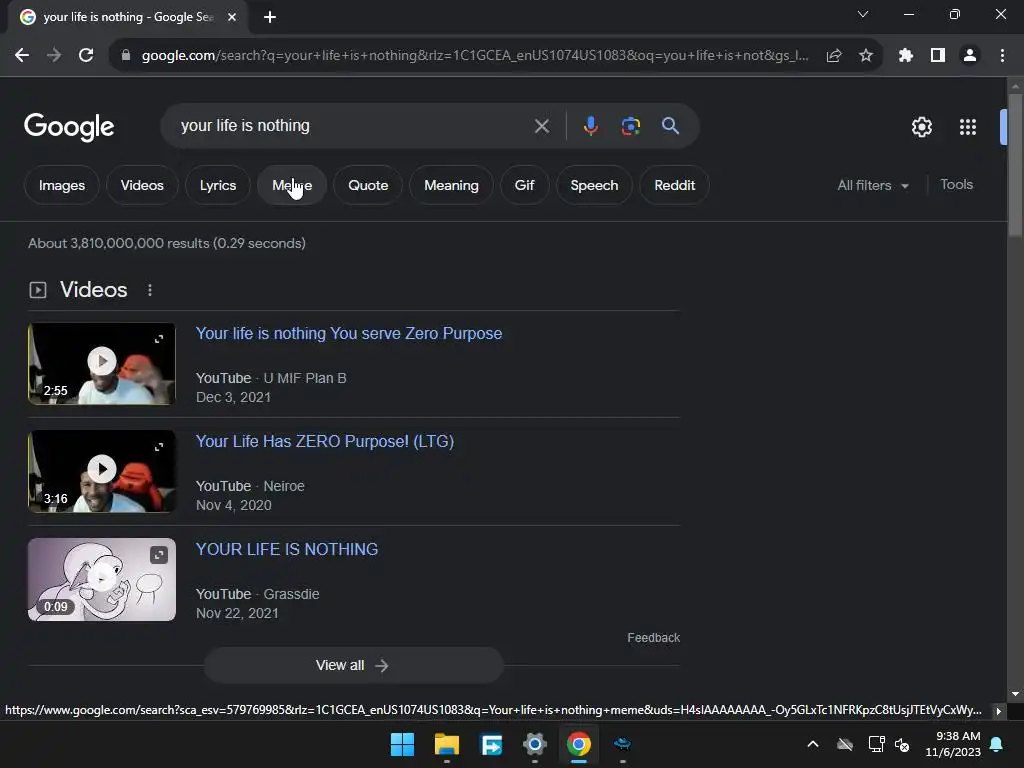Start voice search with microphone
This screenshot has height=768, width=1024.
point(591,126)
